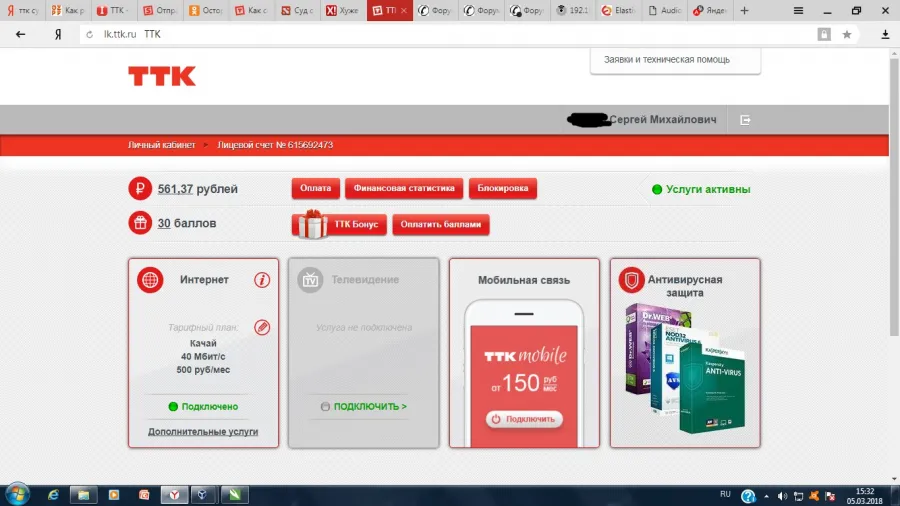Open Дополнительные услуги link

pyautogui.click(x=203, y=431)
